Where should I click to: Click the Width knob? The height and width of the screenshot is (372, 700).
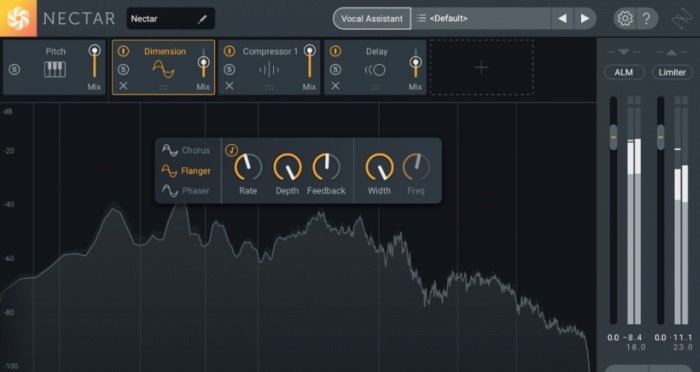(379, 167)
